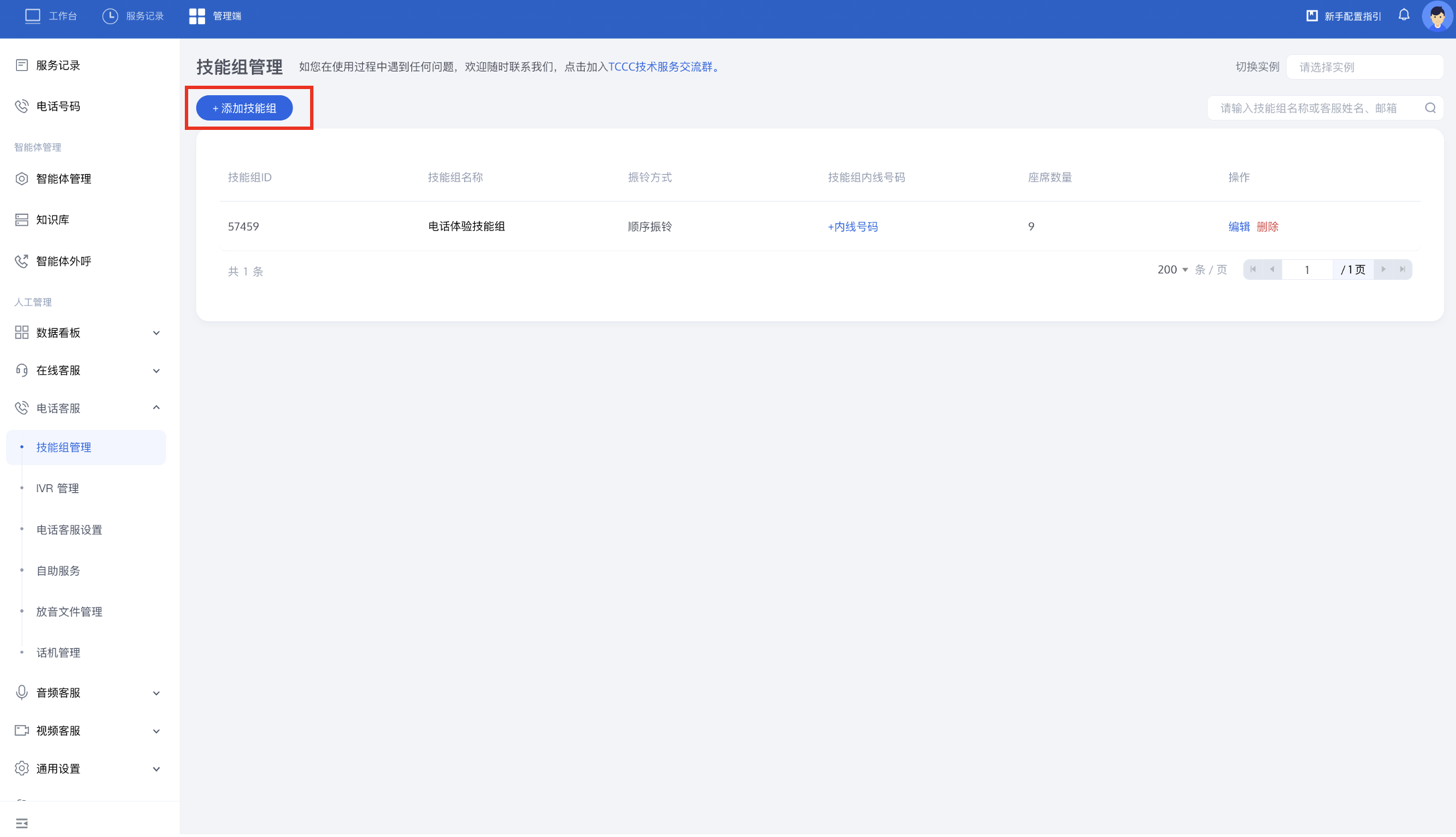This screenshot has width=1456, height=837.
Task: Jump to last page arrow
Action: click(x=1402, y=269)
